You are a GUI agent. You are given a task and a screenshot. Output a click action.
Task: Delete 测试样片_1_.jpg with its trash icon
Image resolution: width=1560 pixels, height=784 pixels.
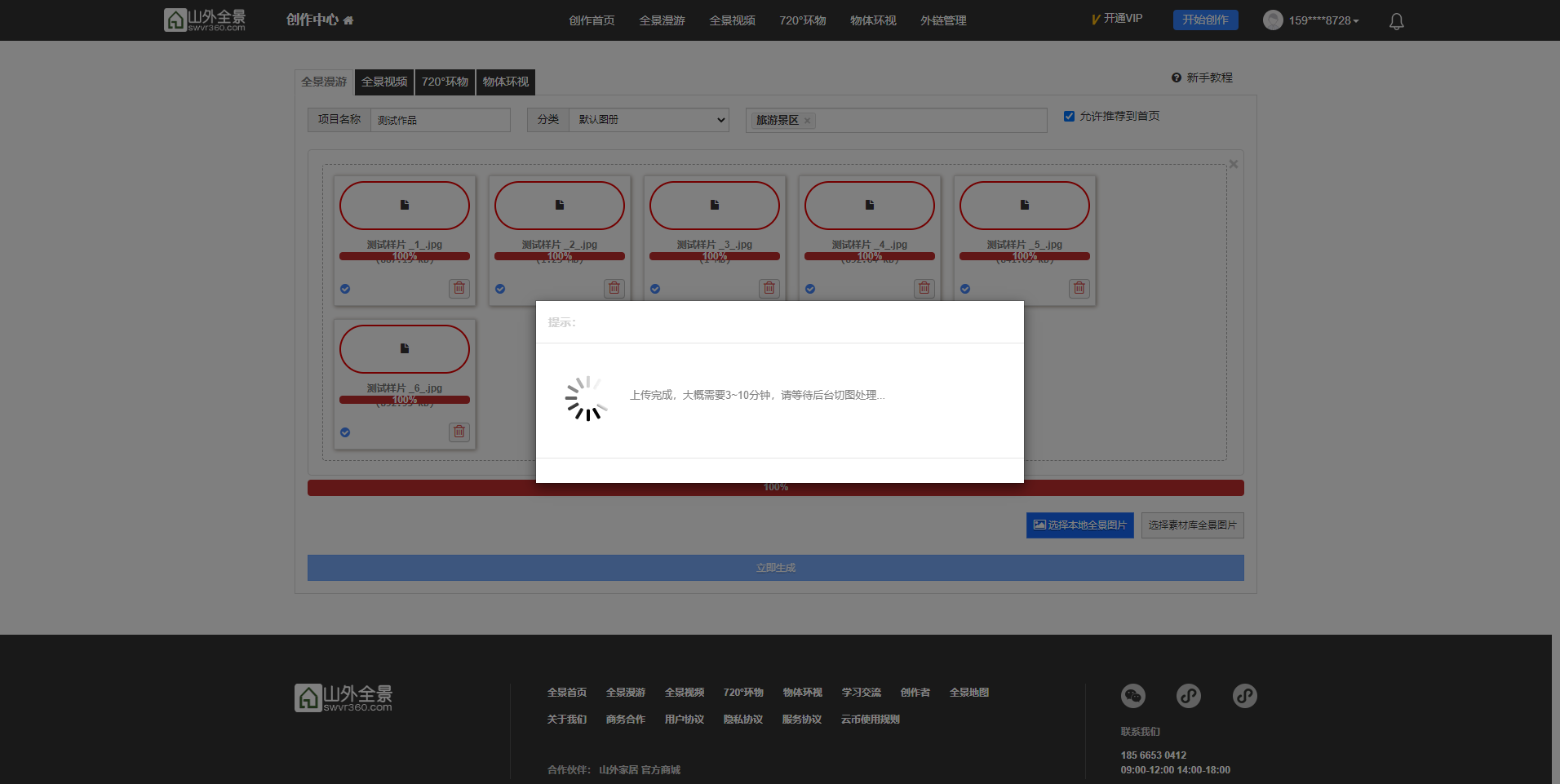pos(459,288)
